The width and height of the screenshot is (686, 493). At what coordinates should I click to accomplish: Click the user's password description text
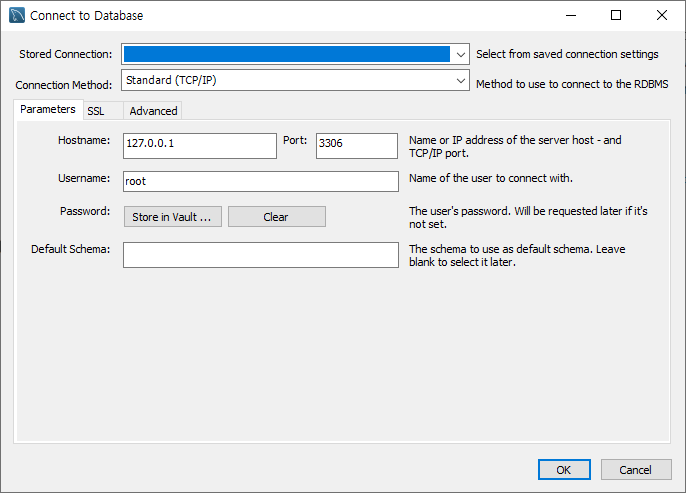pyautogui.click(x=528, y=217)
